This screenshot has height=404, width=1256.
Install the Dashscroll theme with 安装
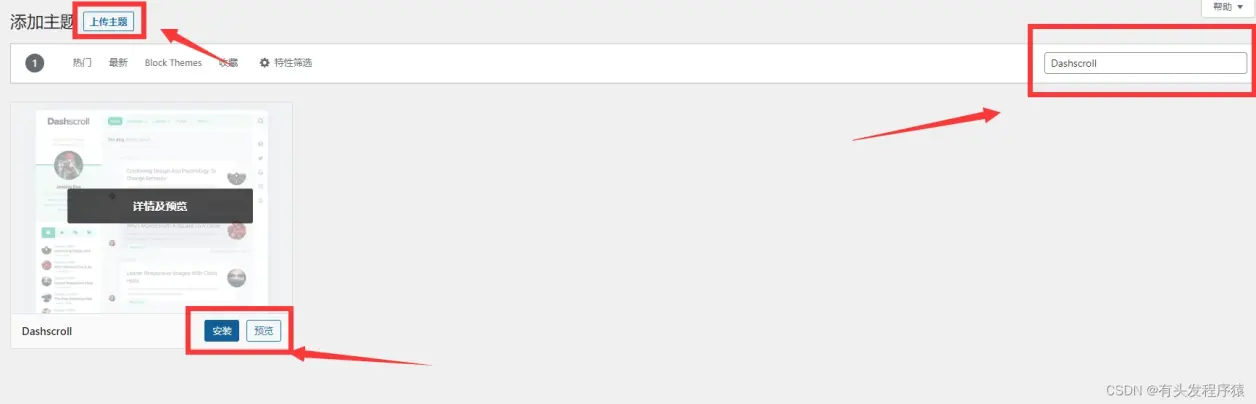pyautogui.click(x=222, y=331)
